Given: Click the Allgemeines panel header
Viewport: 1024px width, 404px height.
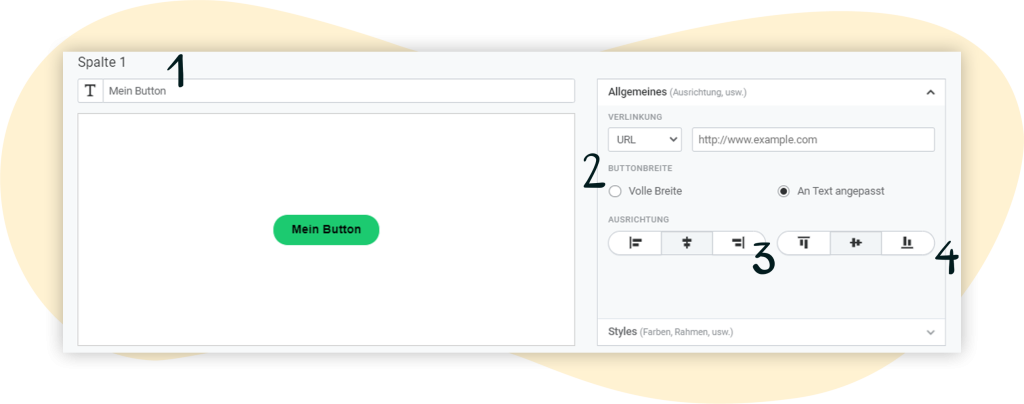Looking at the screenshot, I should point(771,92).
